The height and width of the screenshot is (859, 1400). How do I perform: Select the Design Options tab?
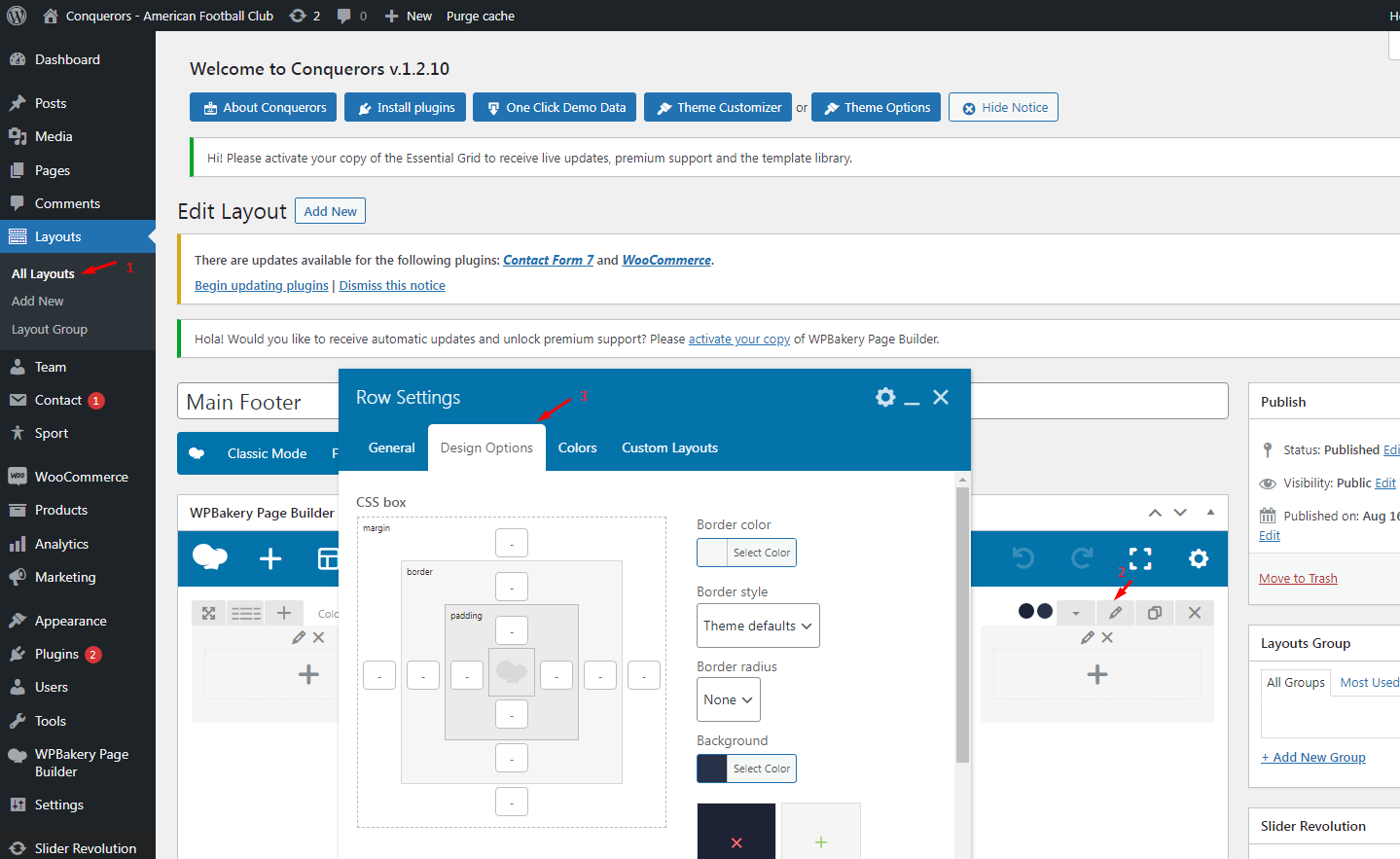tap(486, 447)
